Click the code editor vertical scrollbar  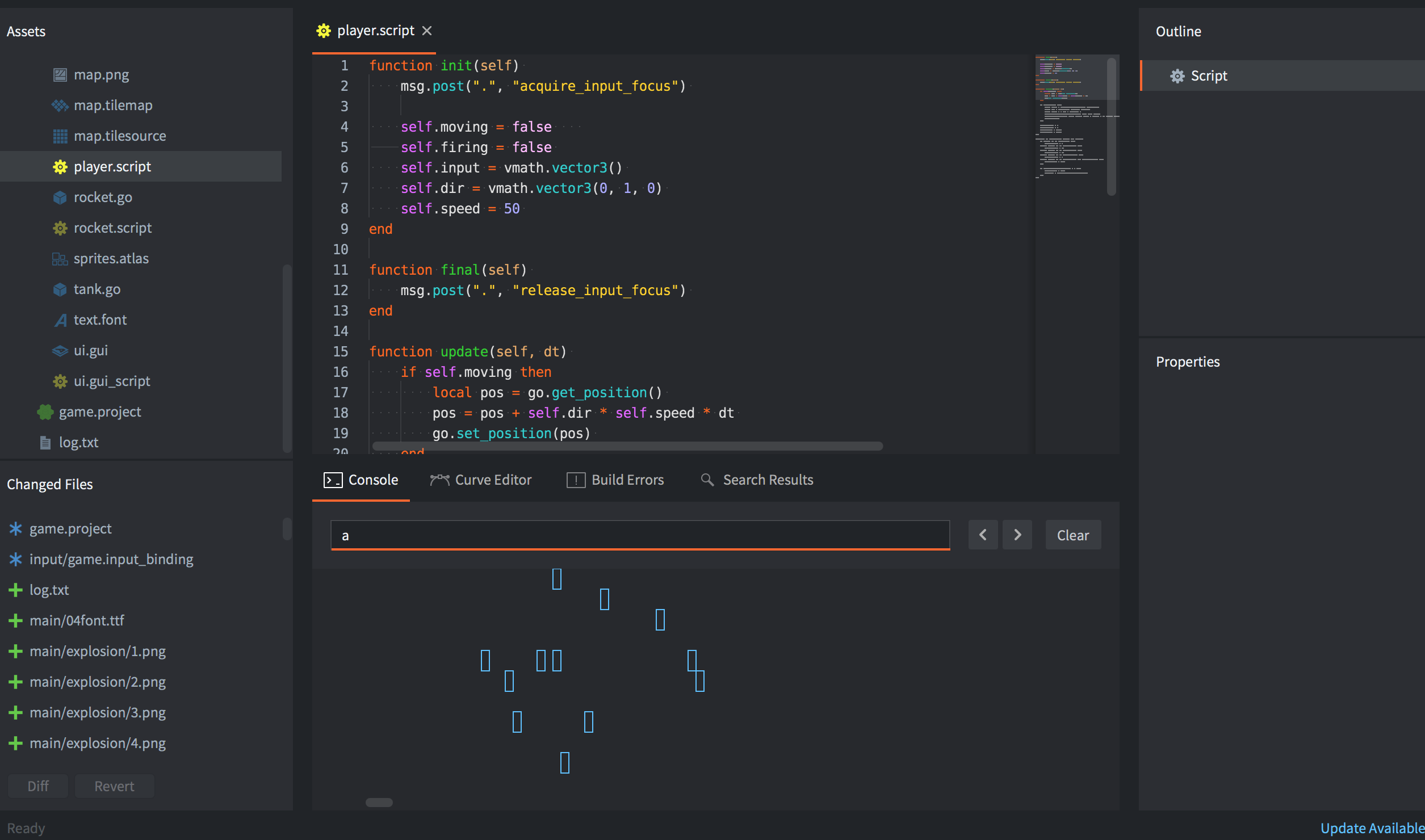(1112, 126)
